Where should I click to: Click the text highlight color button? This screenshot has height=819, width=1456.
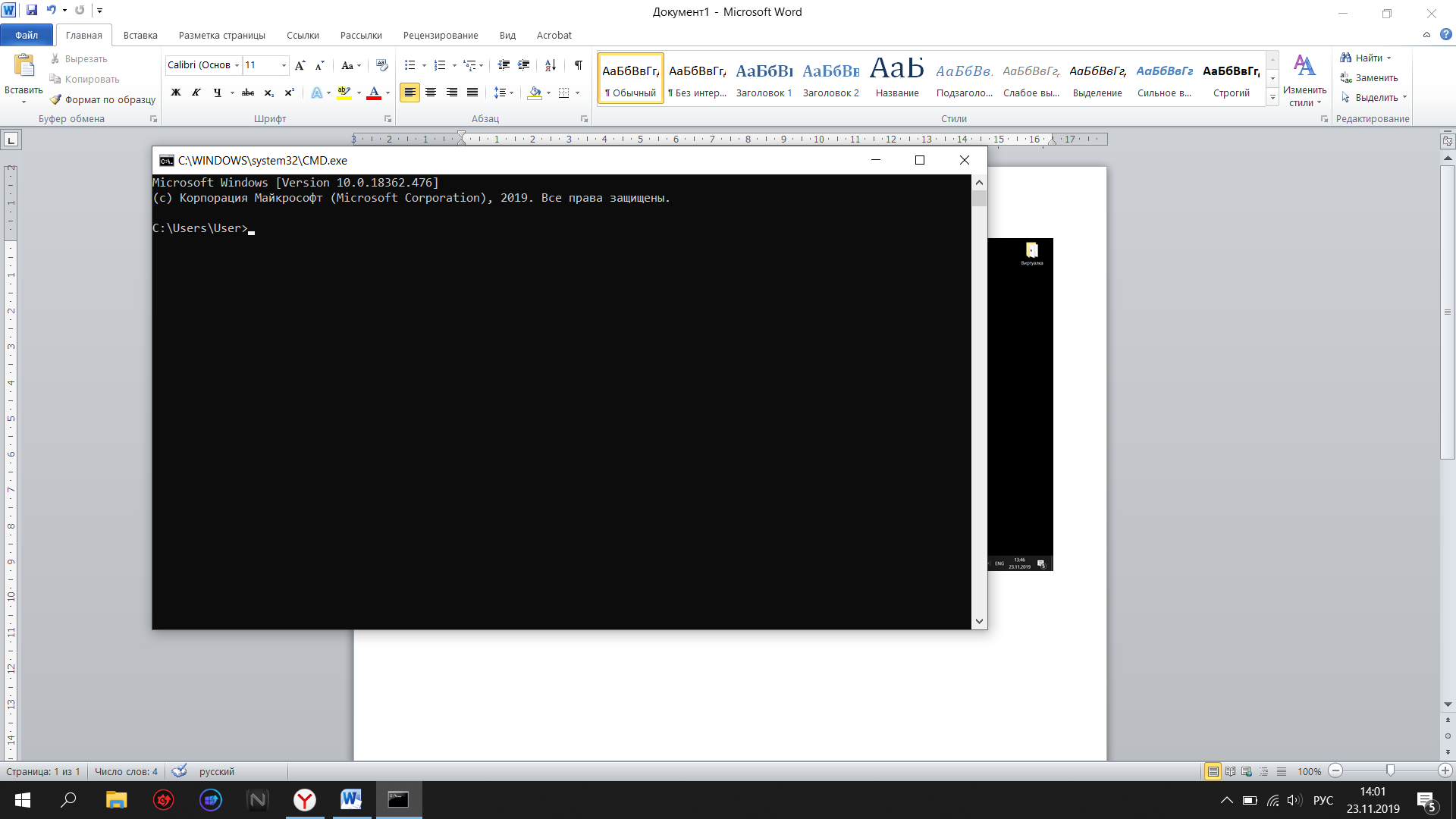[x=344, y=93]
